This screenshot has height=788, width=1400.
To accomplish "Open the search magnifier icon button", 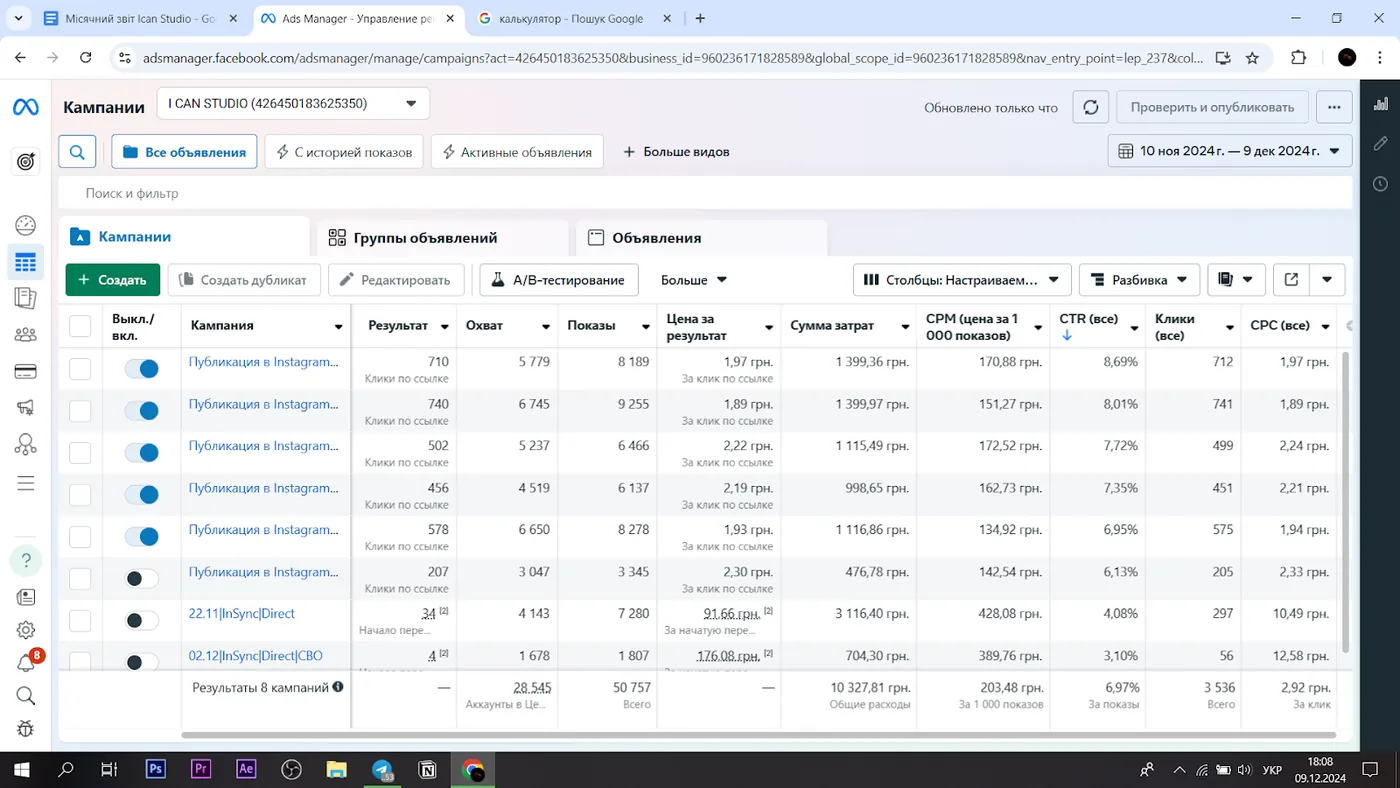I will (77, 152).
